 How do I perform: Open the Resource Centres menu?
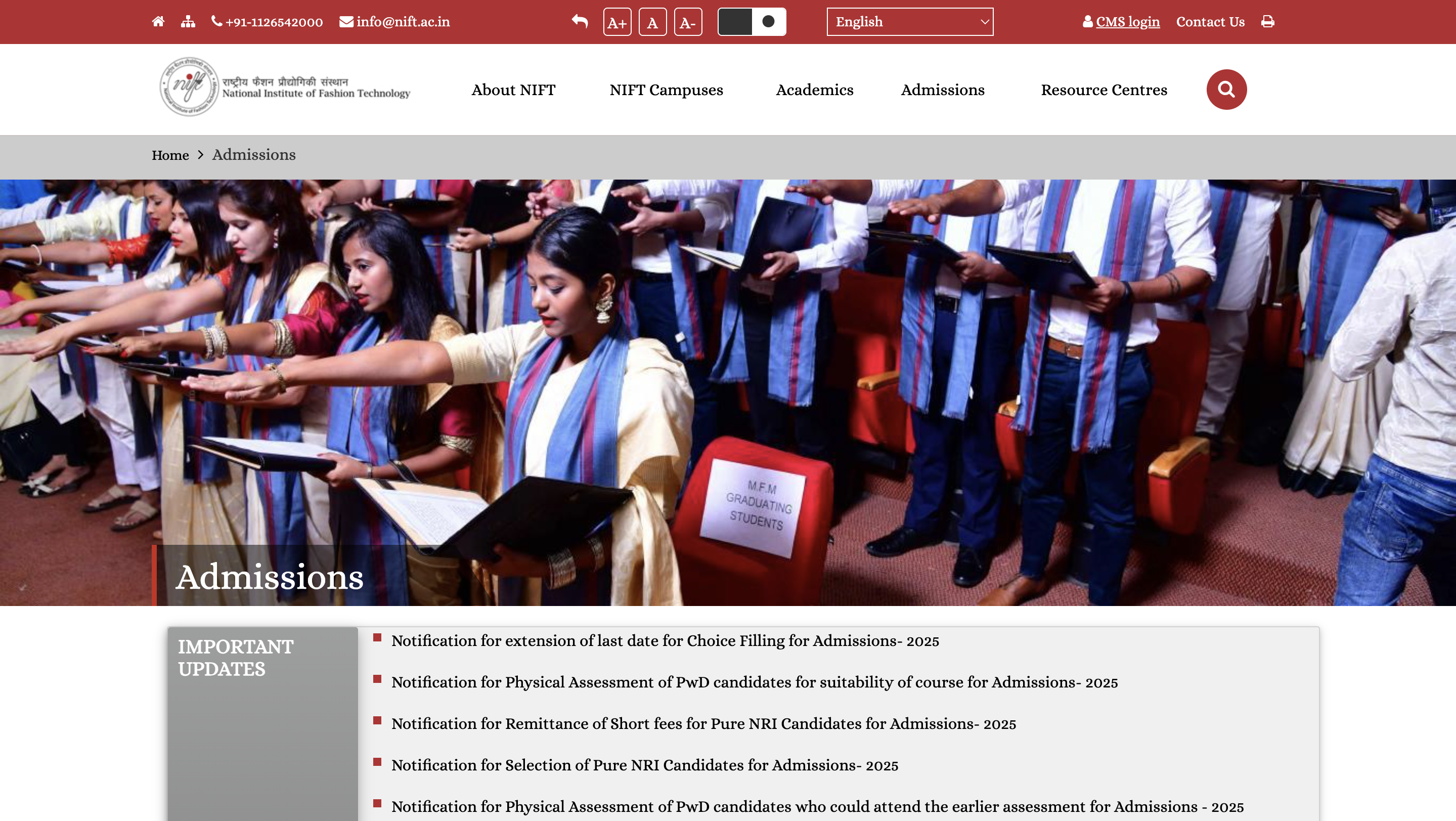[1104, 90]
